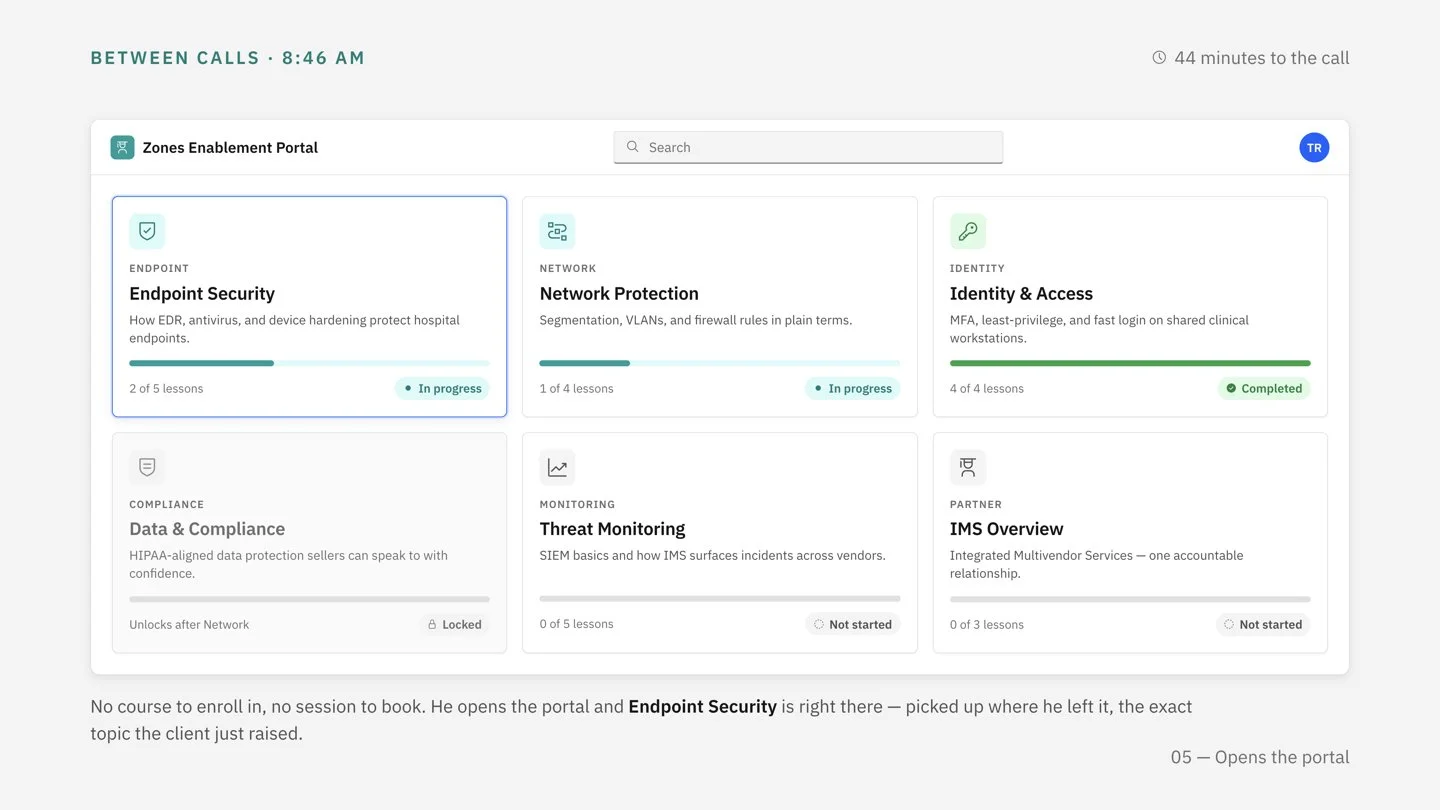This screenshot has height=810, width=1440.
Task: Click the IMS Overview partner icon
Action: tap(968, 467)
